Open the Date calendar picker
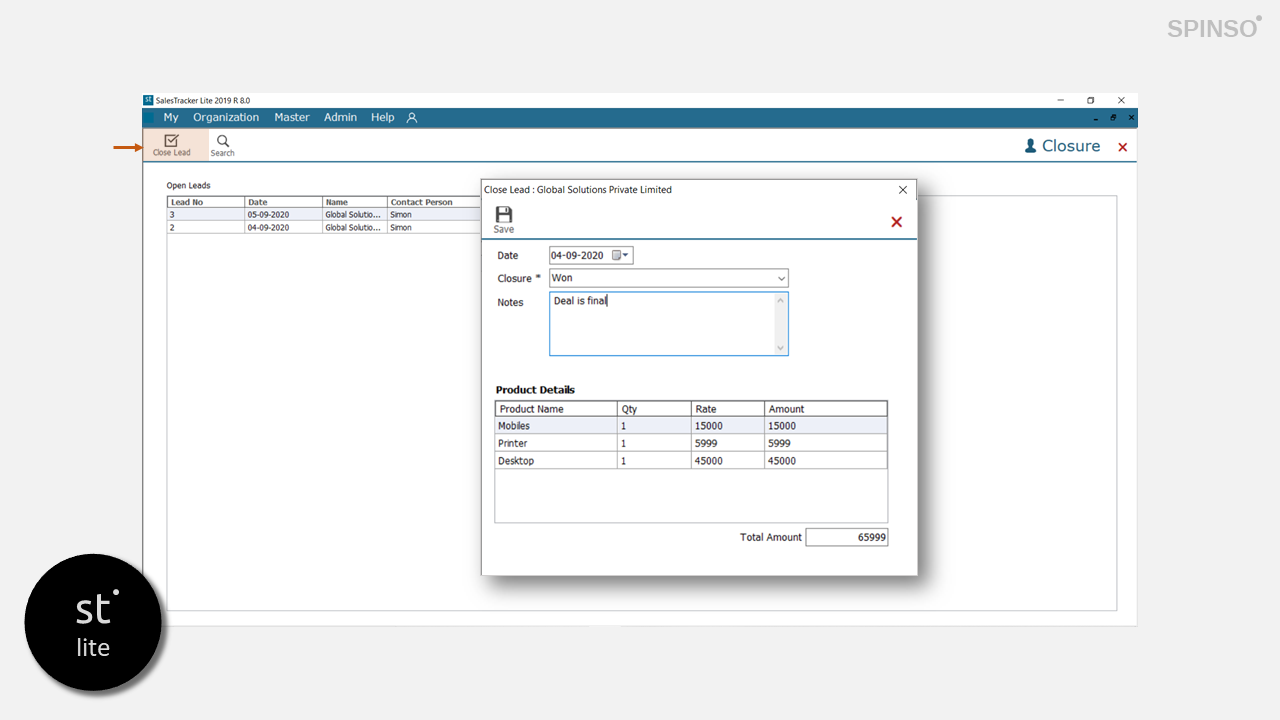This screenshot has height=720, width=1280. pos(621,255)
